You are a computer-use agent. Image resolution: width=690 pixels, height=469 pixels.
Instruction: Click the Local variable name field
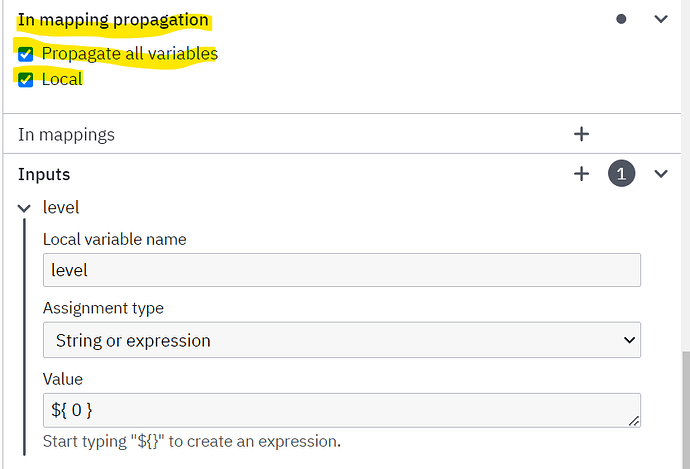pos(341,270)
